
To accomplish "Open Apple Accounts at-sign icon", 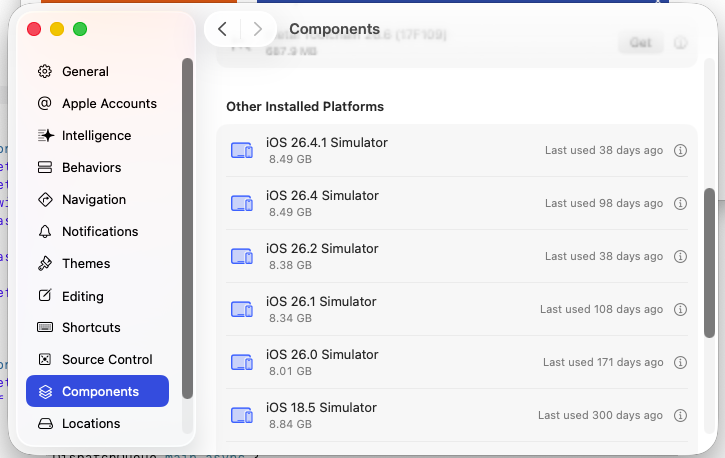I will 45,103.
